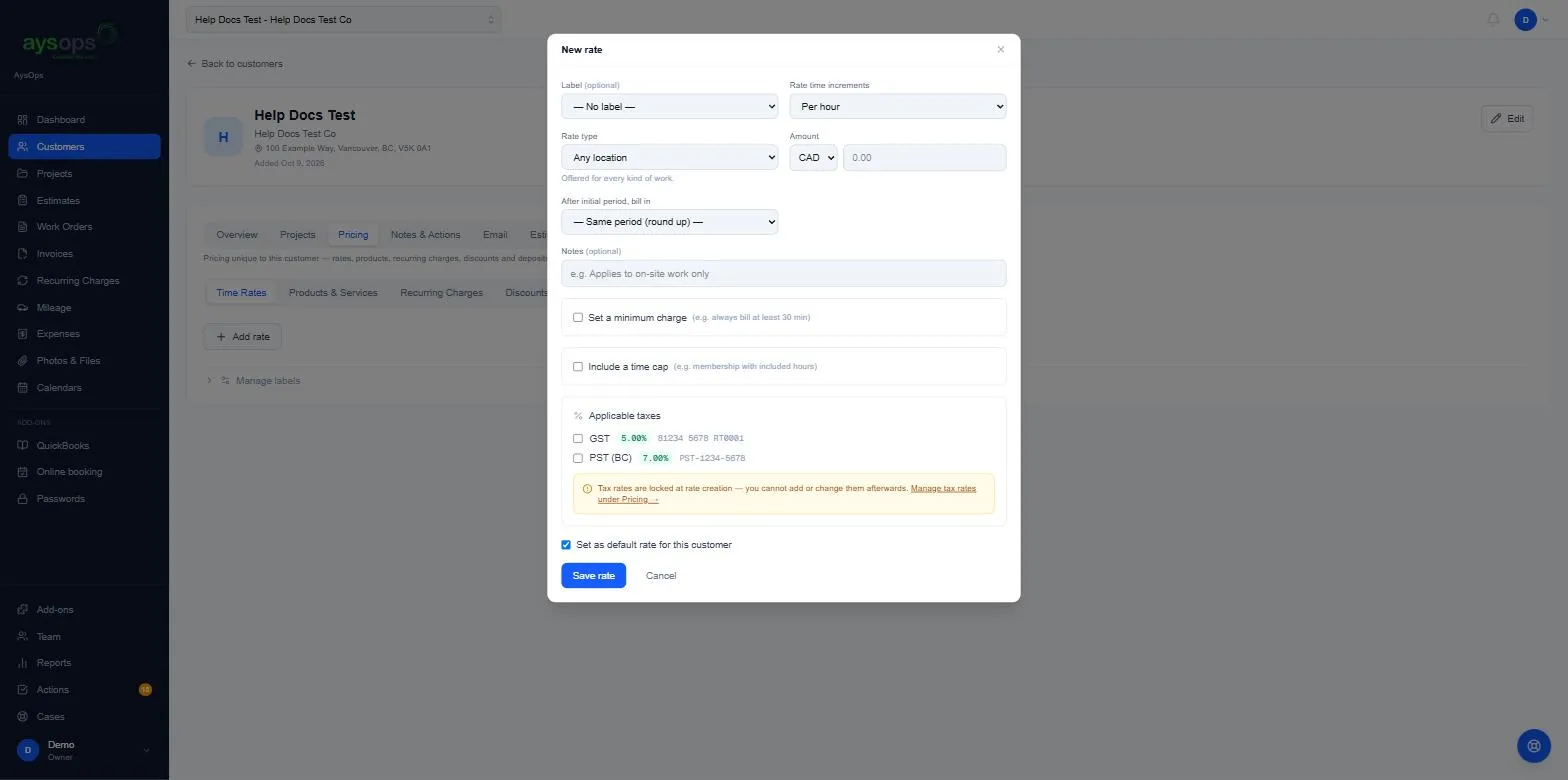This screenshot has height=780, width=1568.
Task: Tick the GST 5.00% tax checkbox
Action: (578, 439)
